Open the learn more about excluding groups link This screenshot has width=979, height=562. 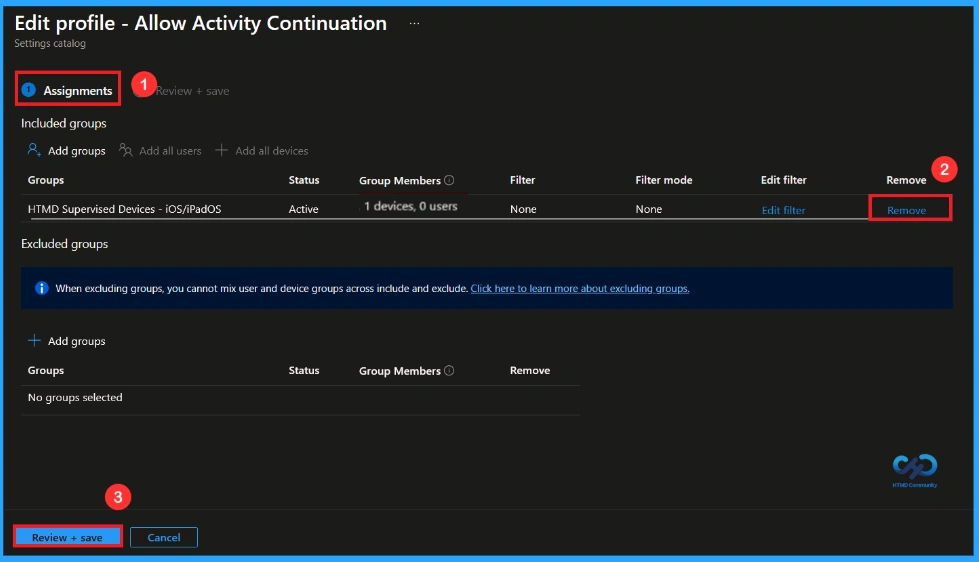tap(579, 288)
